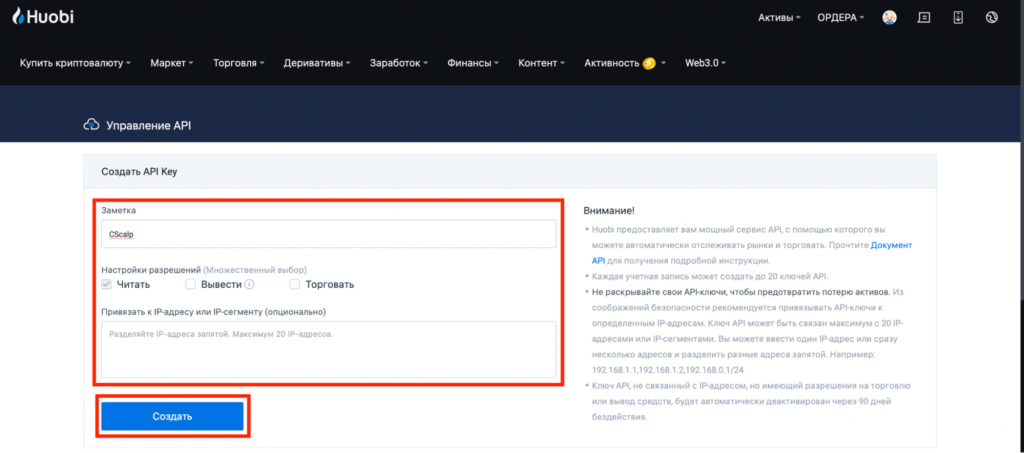Viewport: 1024px width, 453px height.
Task: Open the Деривативы menu
Action: 316,63
